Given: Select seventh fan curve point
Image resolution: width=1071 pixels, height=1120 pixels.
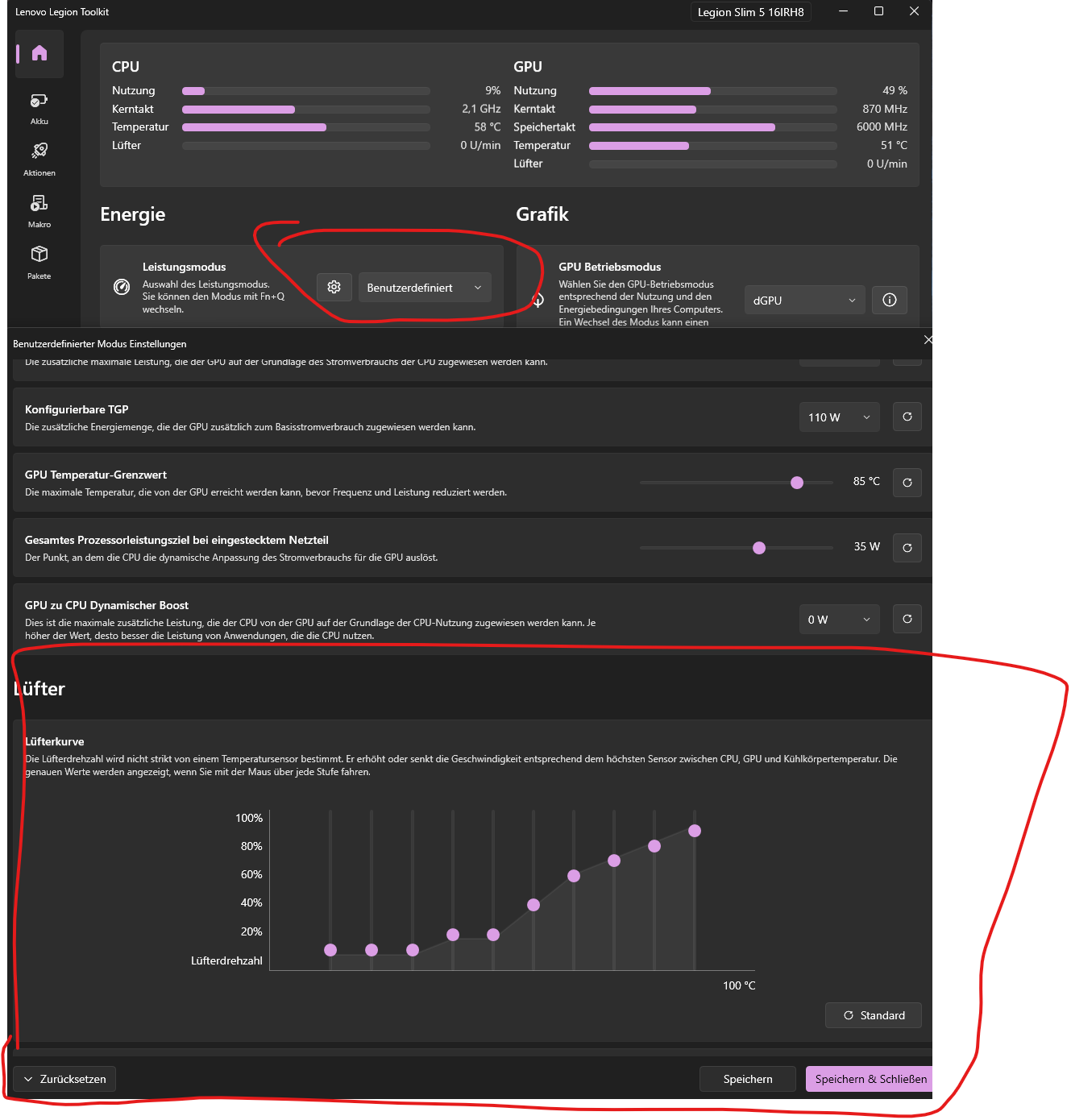Looking at the screenshot, I should tap(574, 876).
